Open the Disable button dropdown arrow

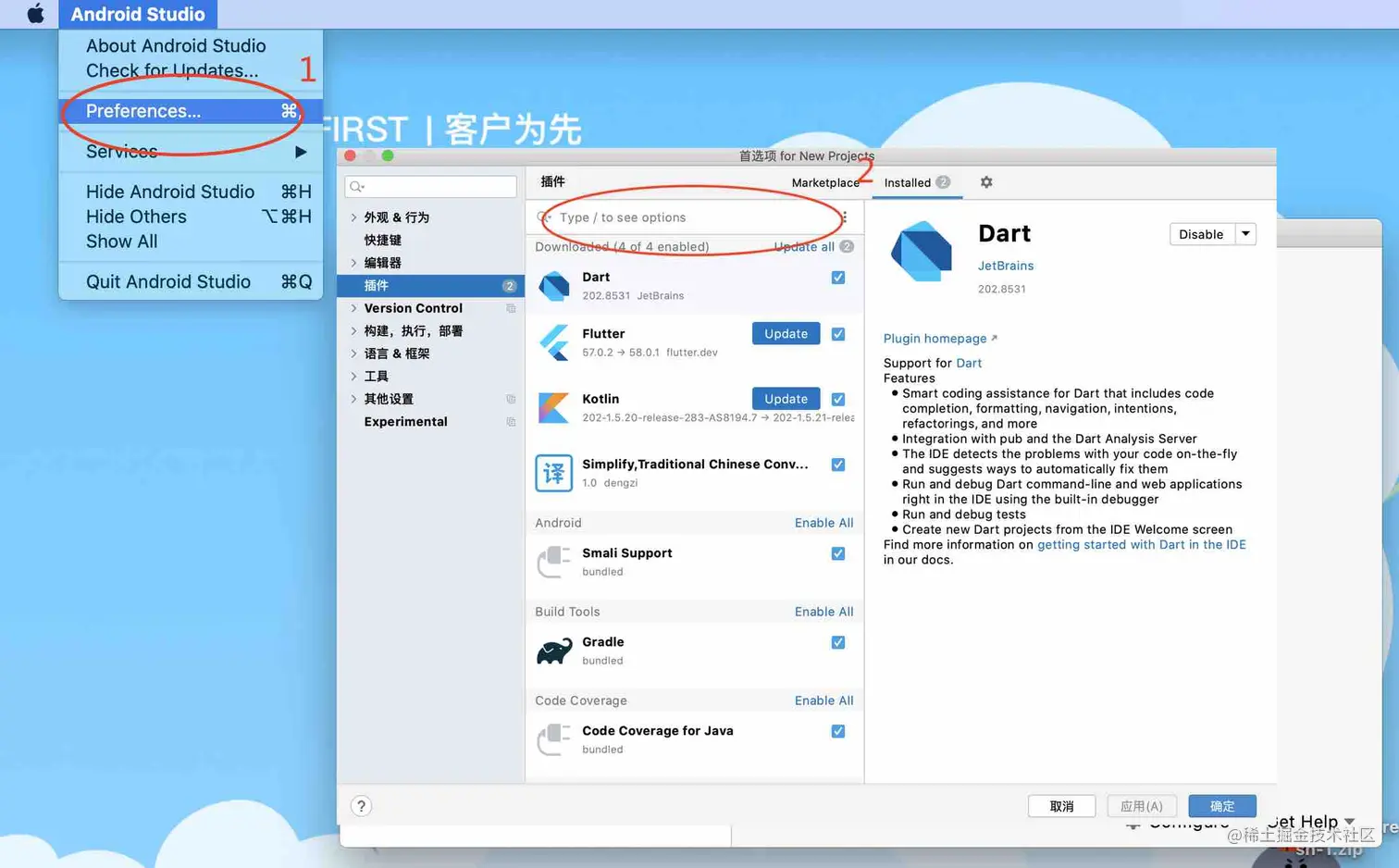(x=1245, y=234)
